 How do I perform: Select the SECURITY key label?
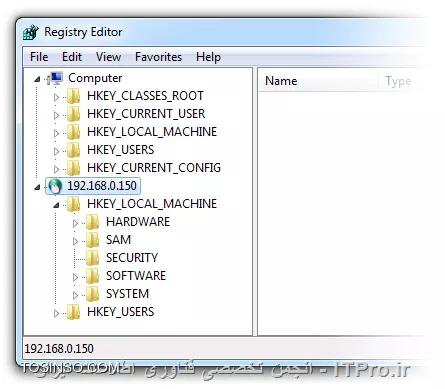(132, 258)
